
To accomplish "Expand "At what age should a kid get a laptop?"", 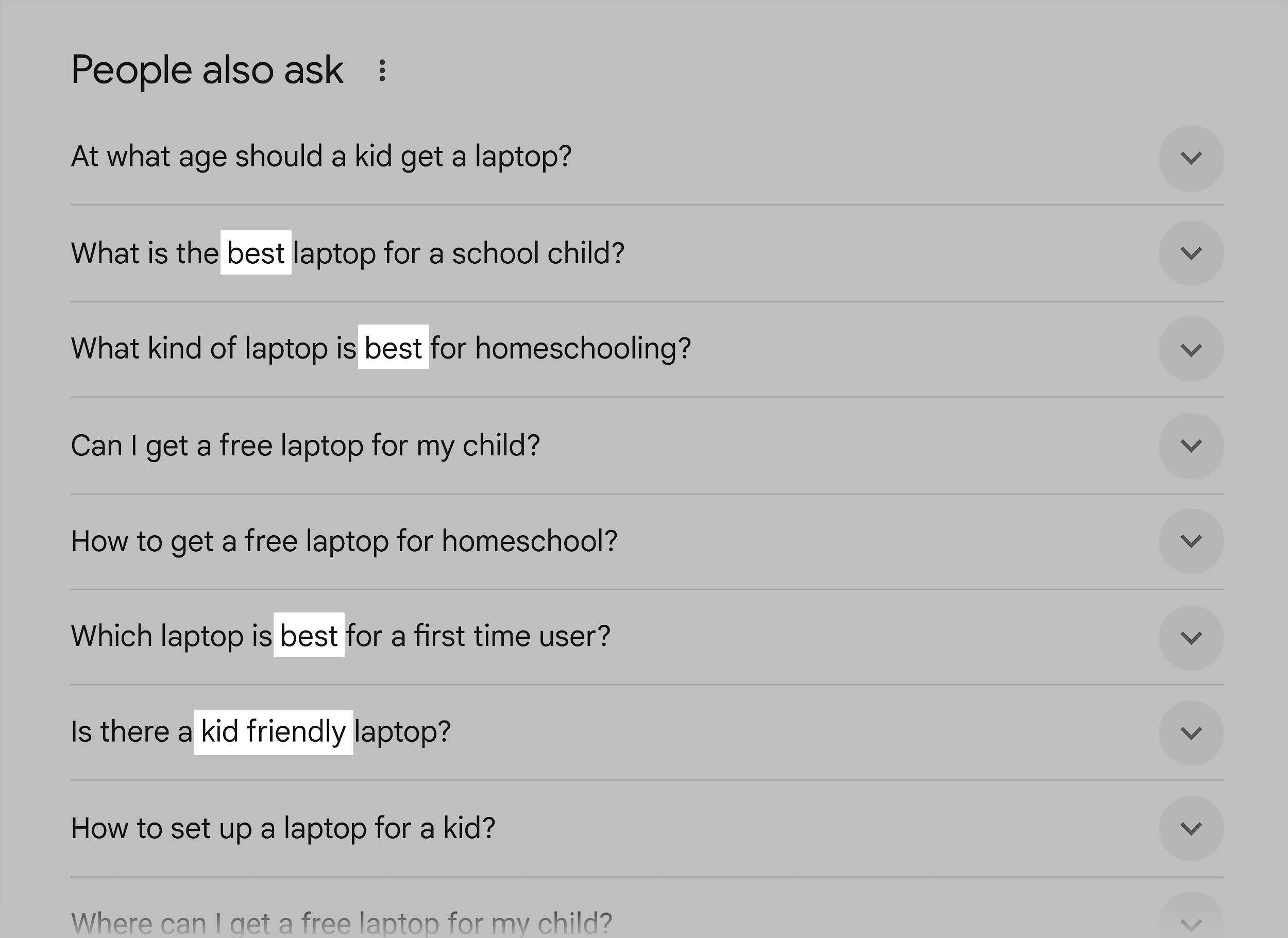I will (1191, 158).
